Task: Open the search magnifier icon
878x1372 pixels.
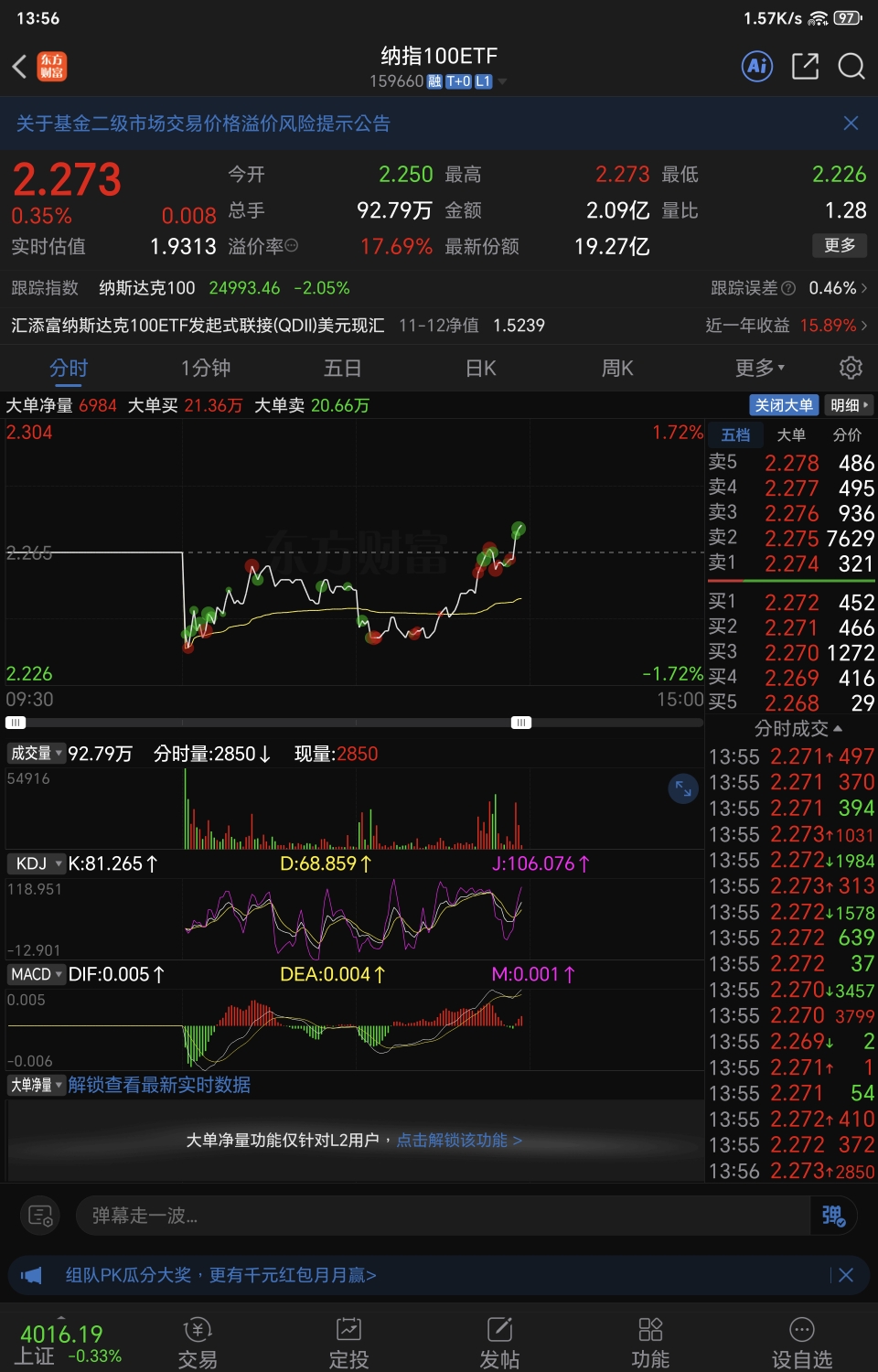Action: [851, 66]
